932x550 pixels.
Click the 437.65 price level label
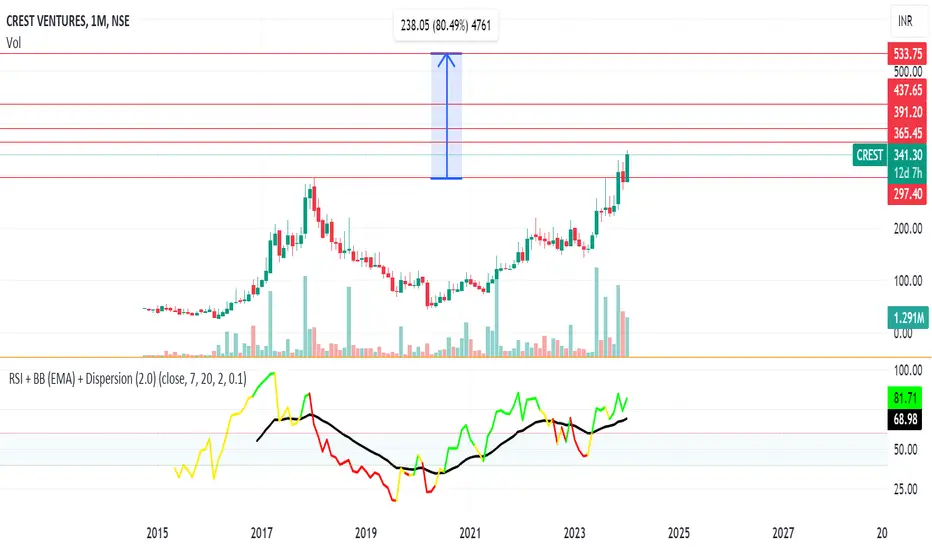(907, 90)
